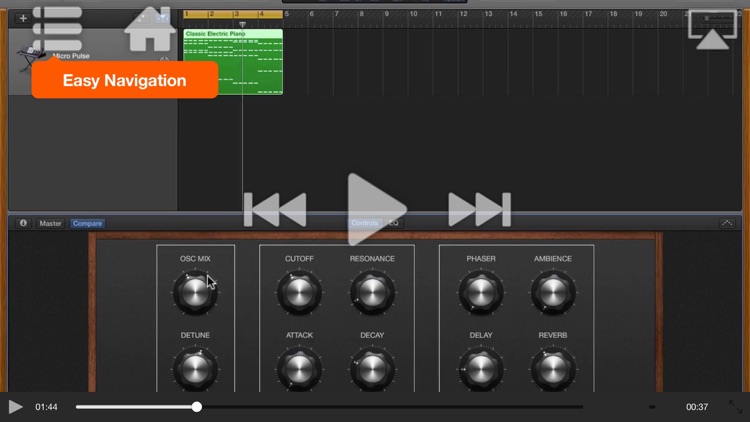750x422 pixels.
Task: Click the CUTOFF knob
Action: point(299,292)
